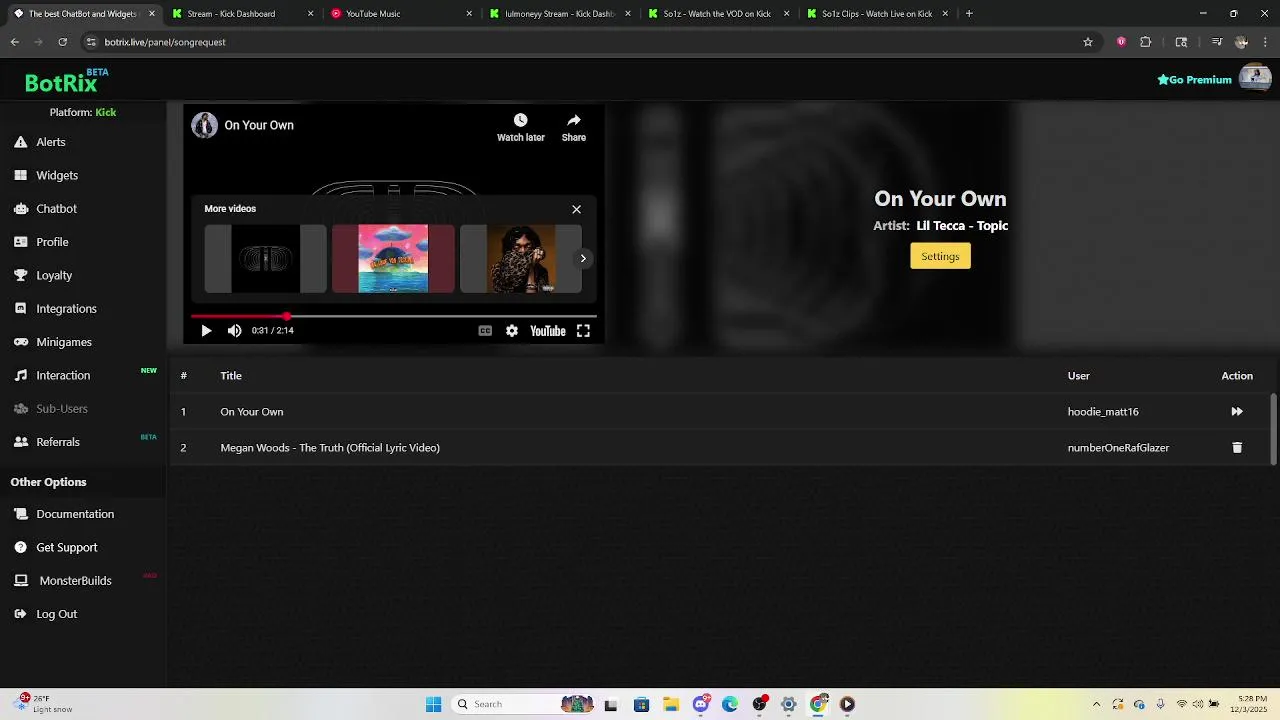This screenshot has width=1280, height=720.
Task: Delete the Megan Woods song request
Action: tap(1237, 448)
